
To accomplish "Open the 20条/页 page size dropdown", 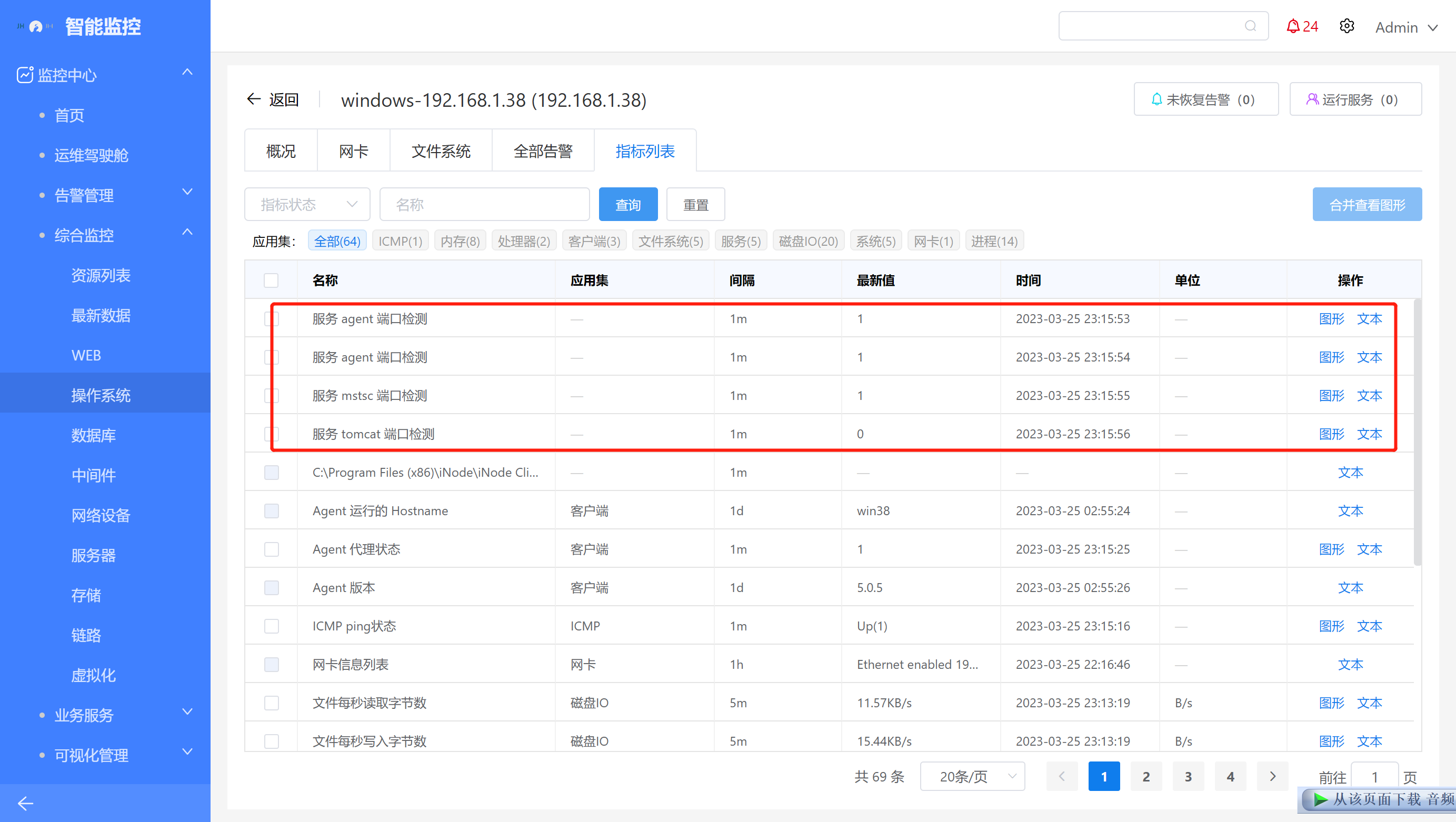I will (972, 776).
